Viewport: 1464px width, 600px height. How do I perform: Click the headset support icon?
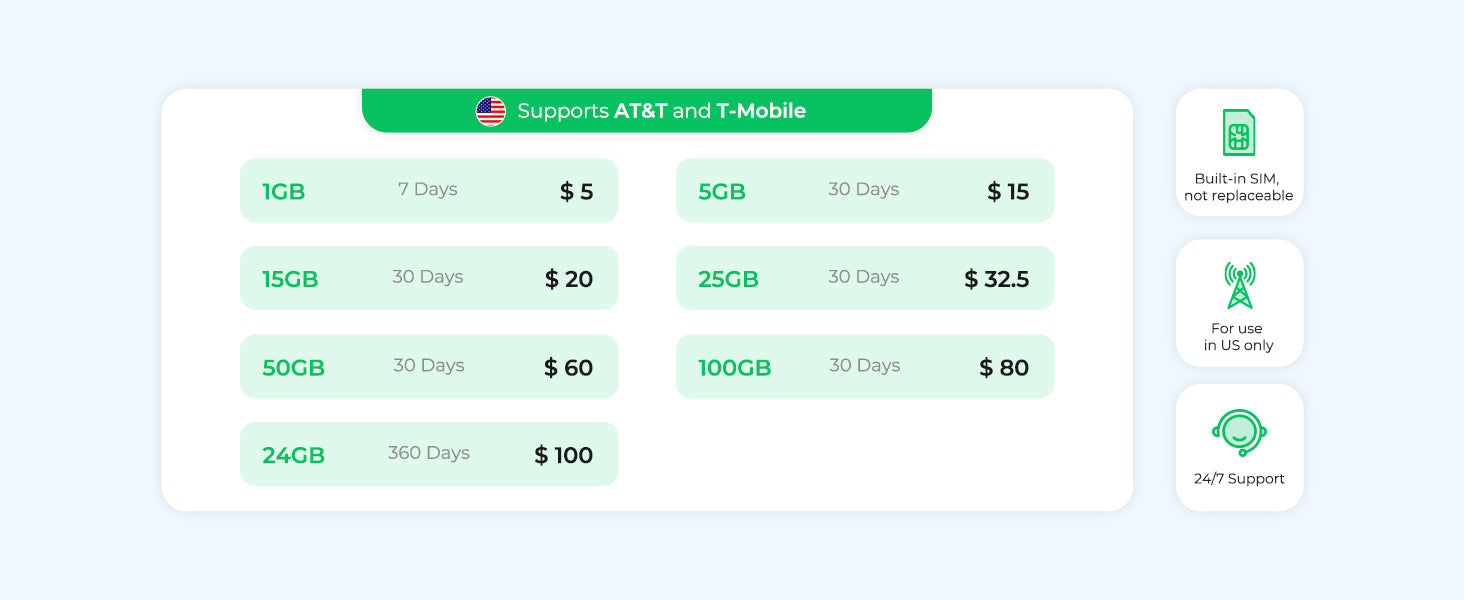pyautogui.click(x=1239, y=432)
